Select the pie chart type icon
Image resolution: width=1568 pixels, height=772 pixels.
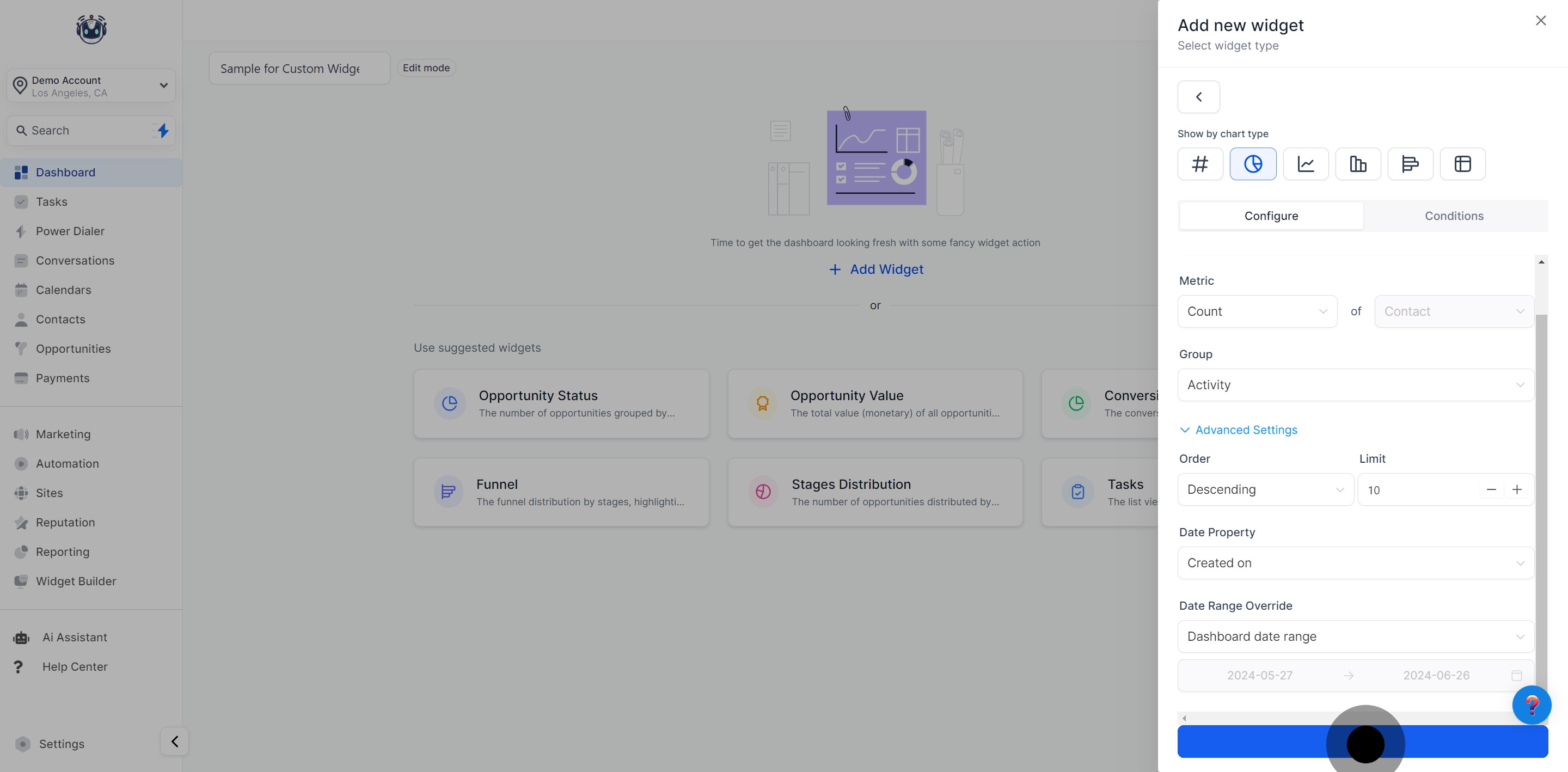tap(1253, 164)
